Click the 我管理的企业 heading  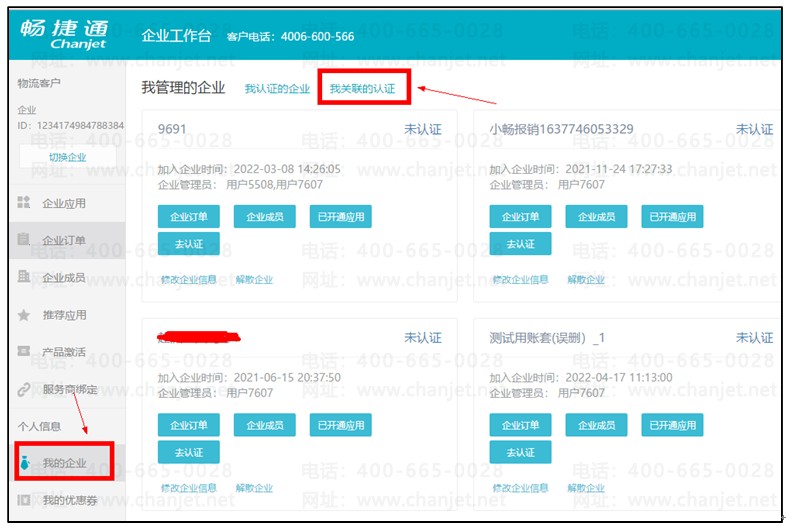click(183, 88)
